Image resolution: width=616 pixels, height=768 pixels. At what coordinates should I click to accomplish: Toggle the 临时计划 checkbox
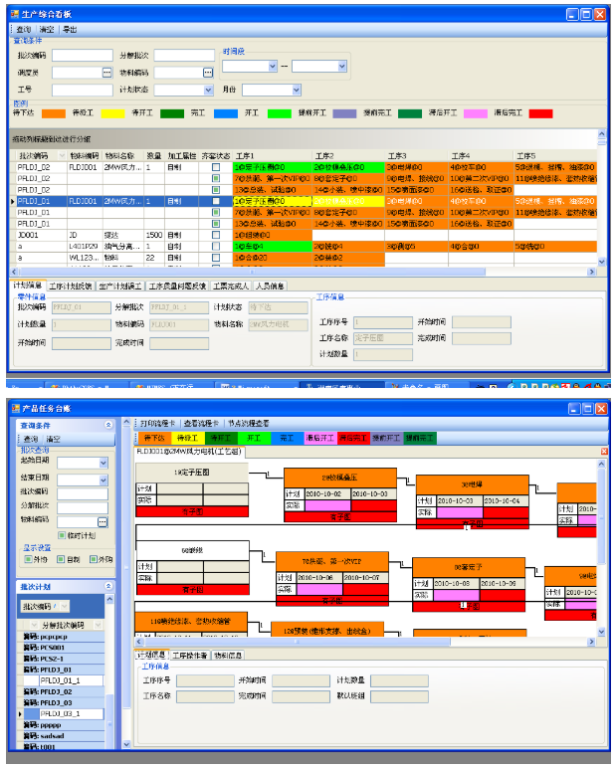(63, 536)
